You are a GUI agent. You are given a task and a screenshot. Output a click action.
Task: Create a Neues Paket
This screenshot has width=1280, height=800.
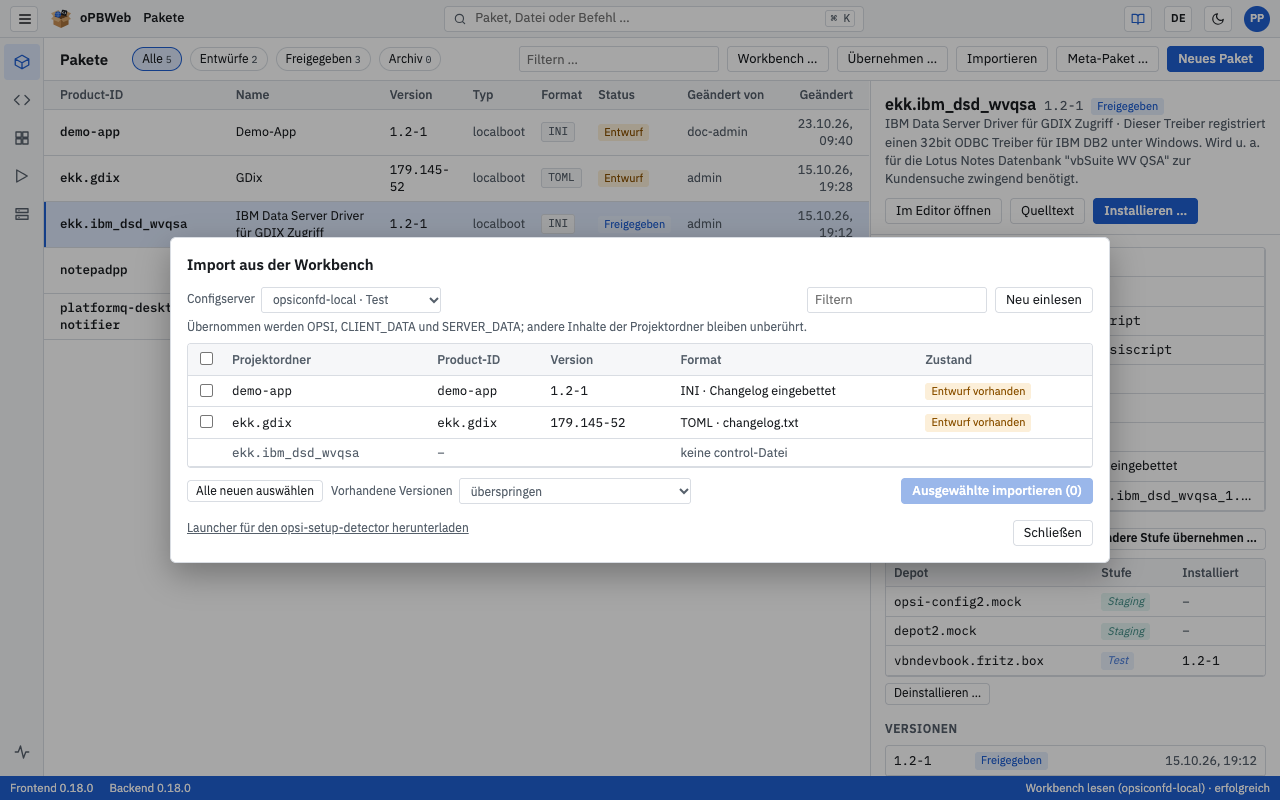click(x=1215, y=59)
